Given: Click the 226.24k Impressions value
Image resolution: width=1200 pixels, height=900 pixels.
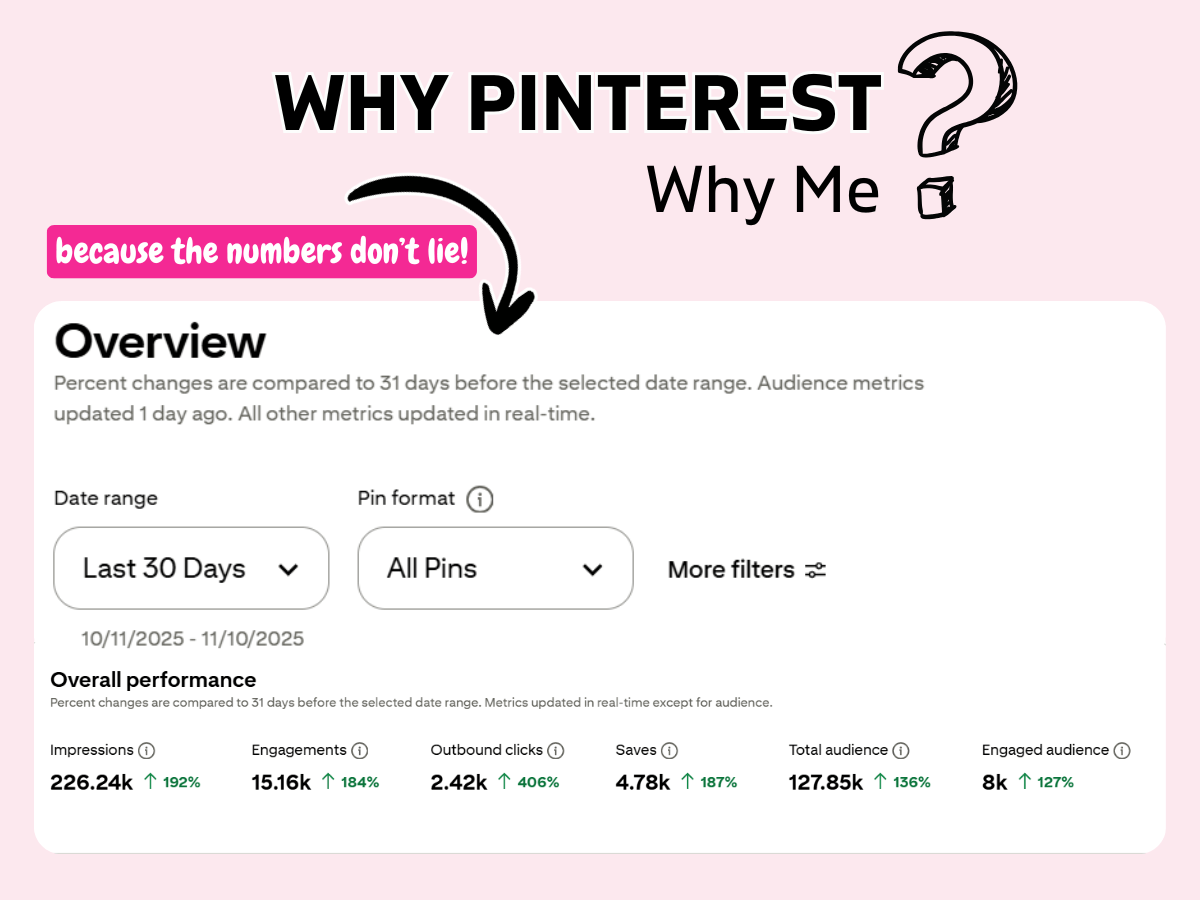Looking at the screenshot, I should (x=92, y=782).
